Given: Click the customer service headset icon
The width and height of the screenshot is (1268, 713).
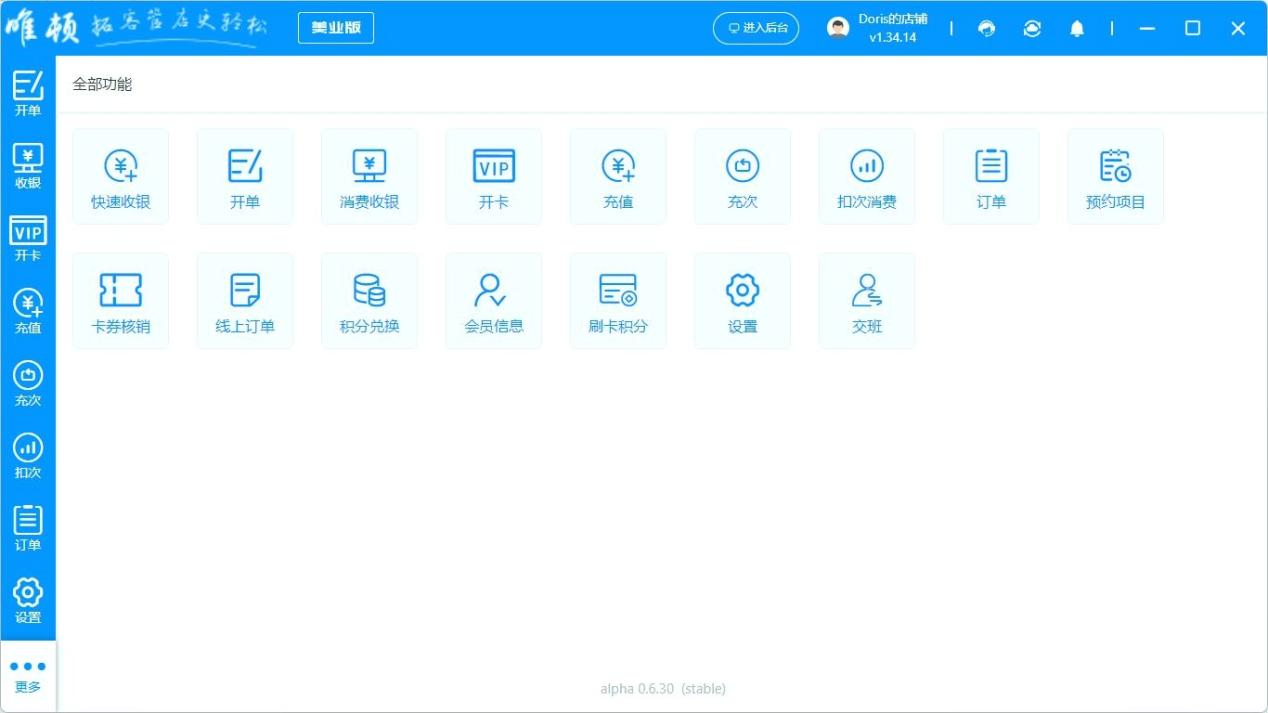Looking at the screenshot, I should pyautogui.click(x=986, y=28).
